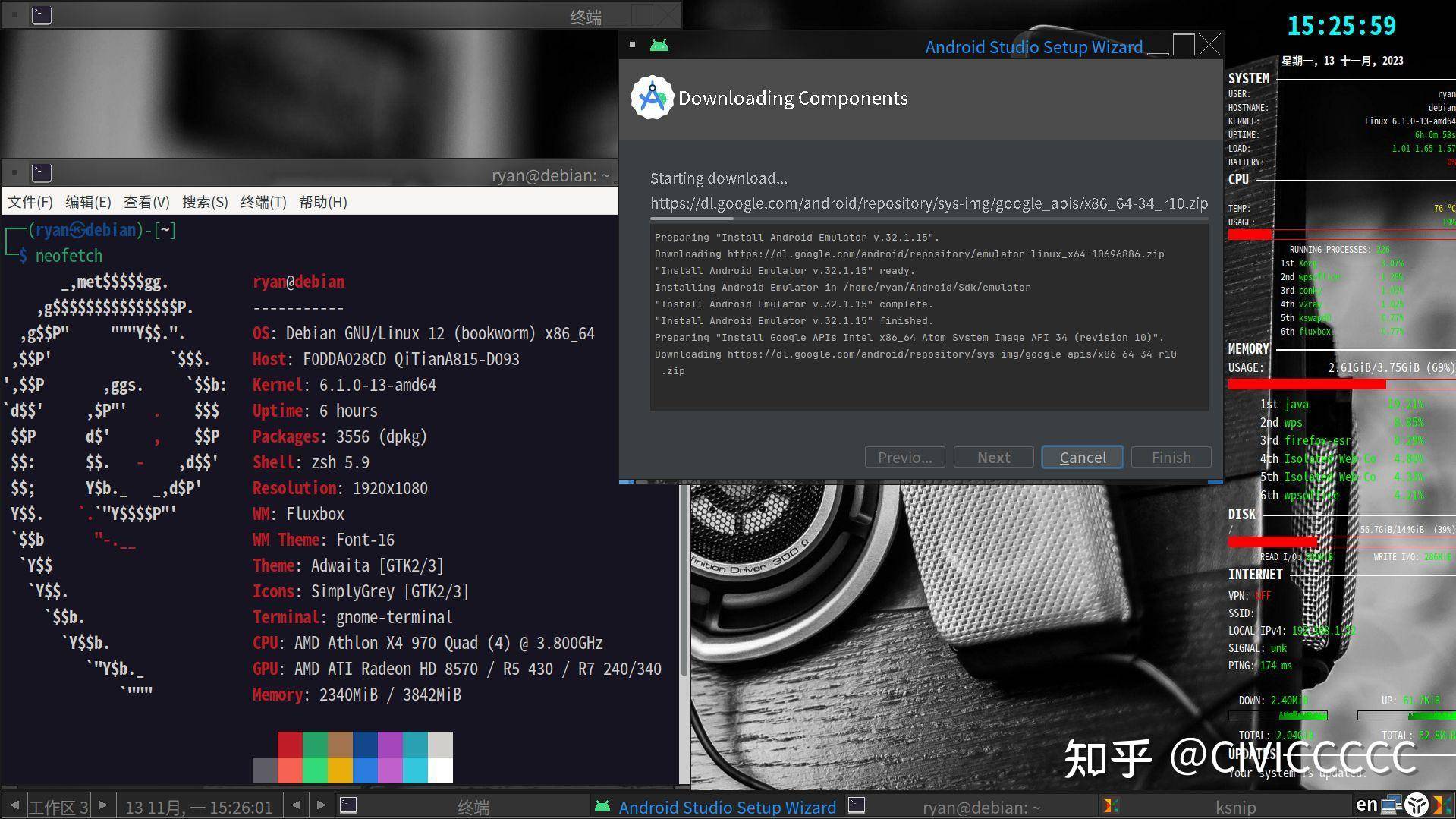The image size is (1456, 819).
Task: Click the conky 'PING: 174 ms' entry
Action: click(x=1260, y=666)
